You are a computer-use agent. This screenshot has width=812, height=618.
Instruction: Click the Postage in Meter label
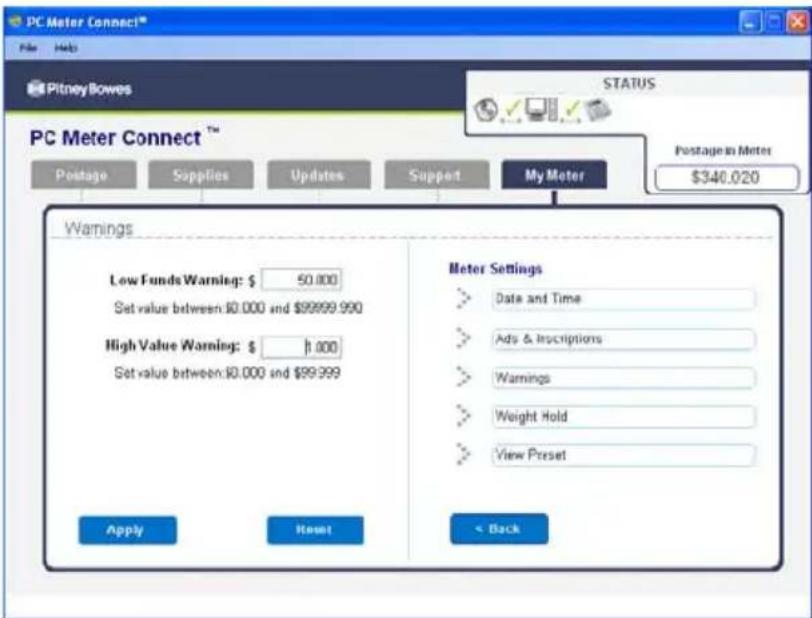pyautogui.click(x=723, y=151)
